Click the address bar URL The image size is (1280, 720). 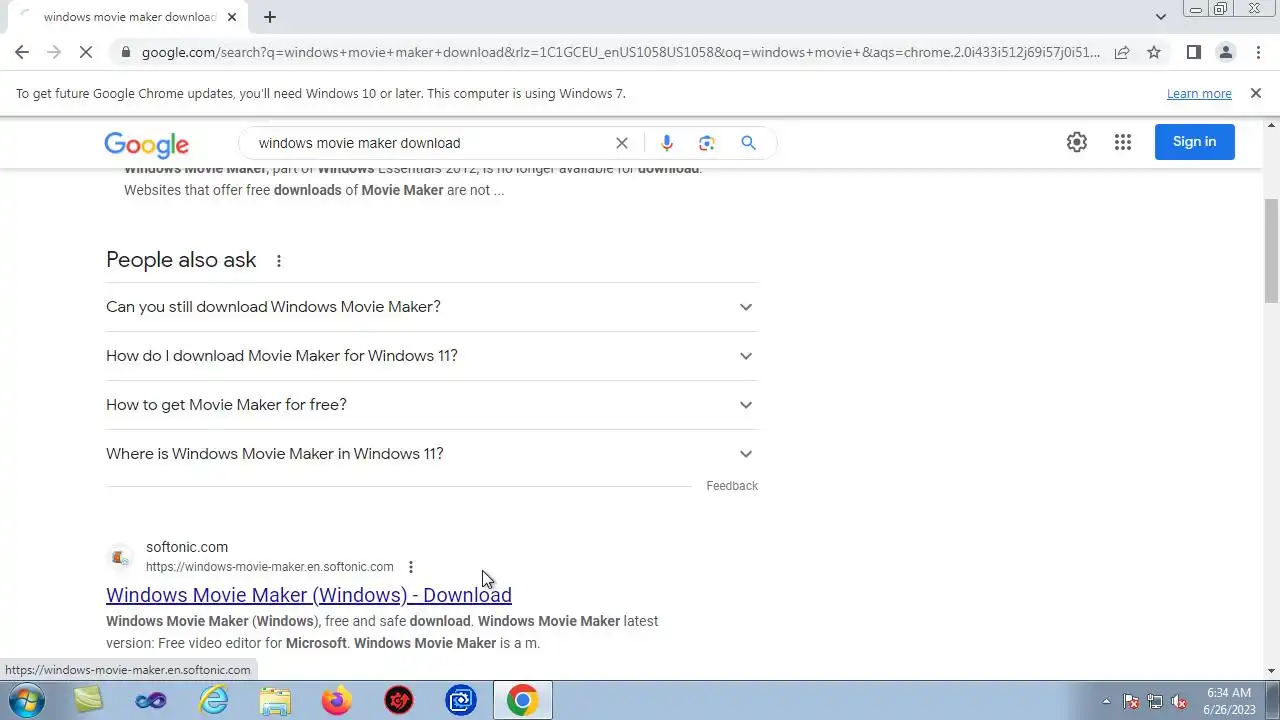tap(620, 52)
